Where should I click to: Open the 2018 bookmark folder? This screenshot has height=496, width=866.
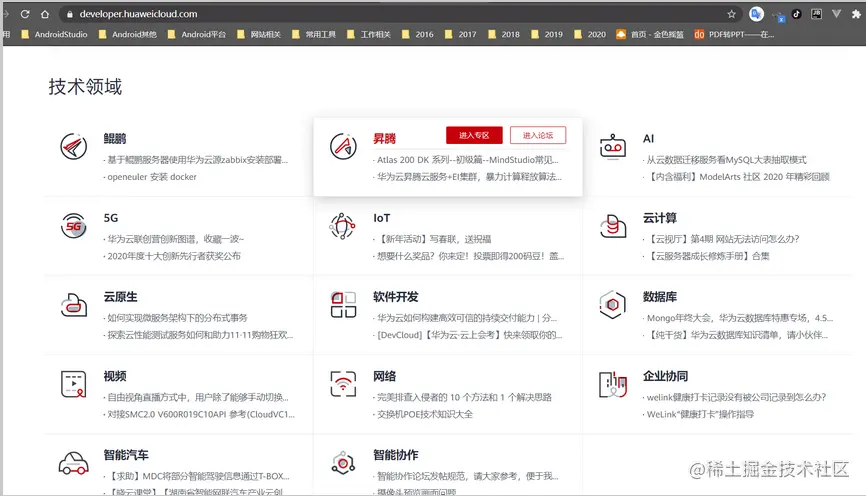pos(504,34)
